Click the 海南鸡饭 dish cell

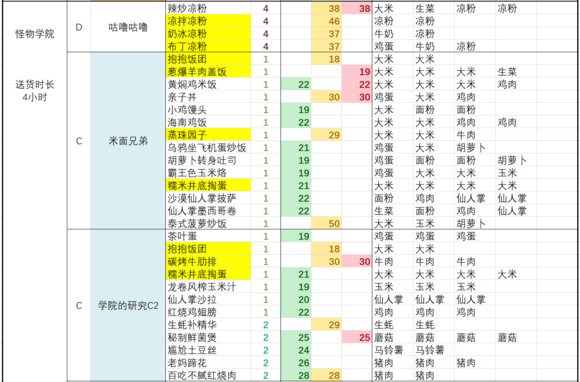tap(209, 122)
